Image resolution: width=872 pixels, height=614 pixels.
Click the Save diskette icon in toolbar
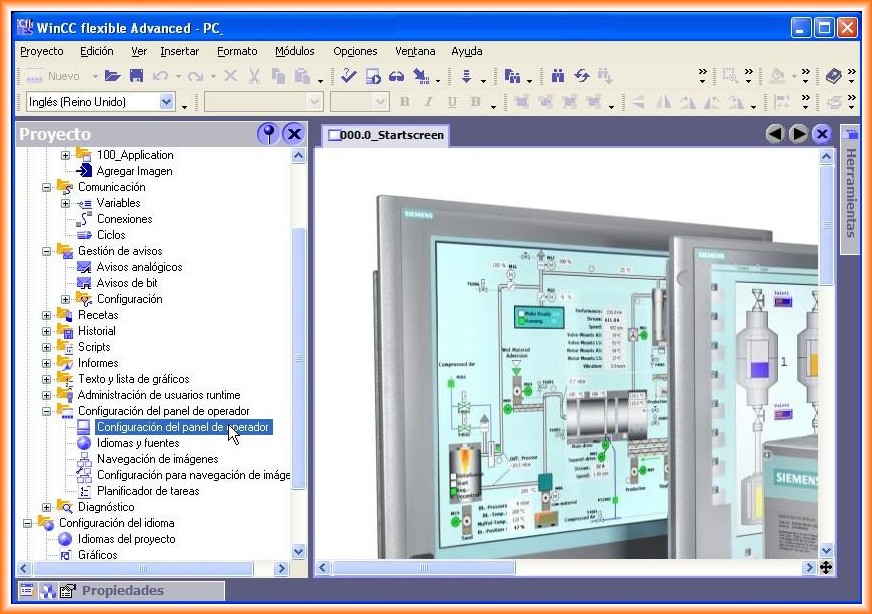(x=136, y=76)
